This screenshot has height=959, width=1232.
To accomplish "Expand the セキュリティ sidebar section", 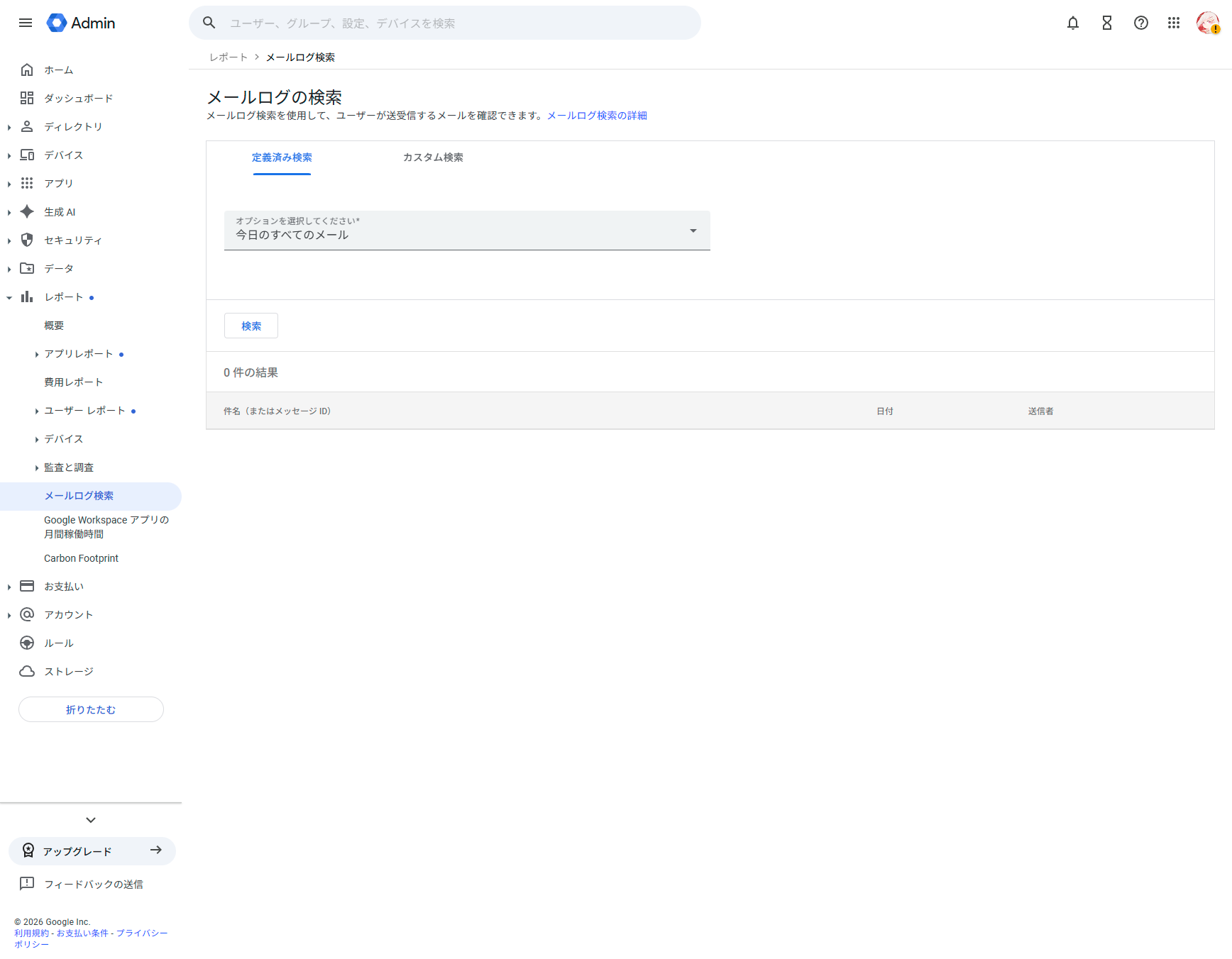I will click(x=9, y=240).
